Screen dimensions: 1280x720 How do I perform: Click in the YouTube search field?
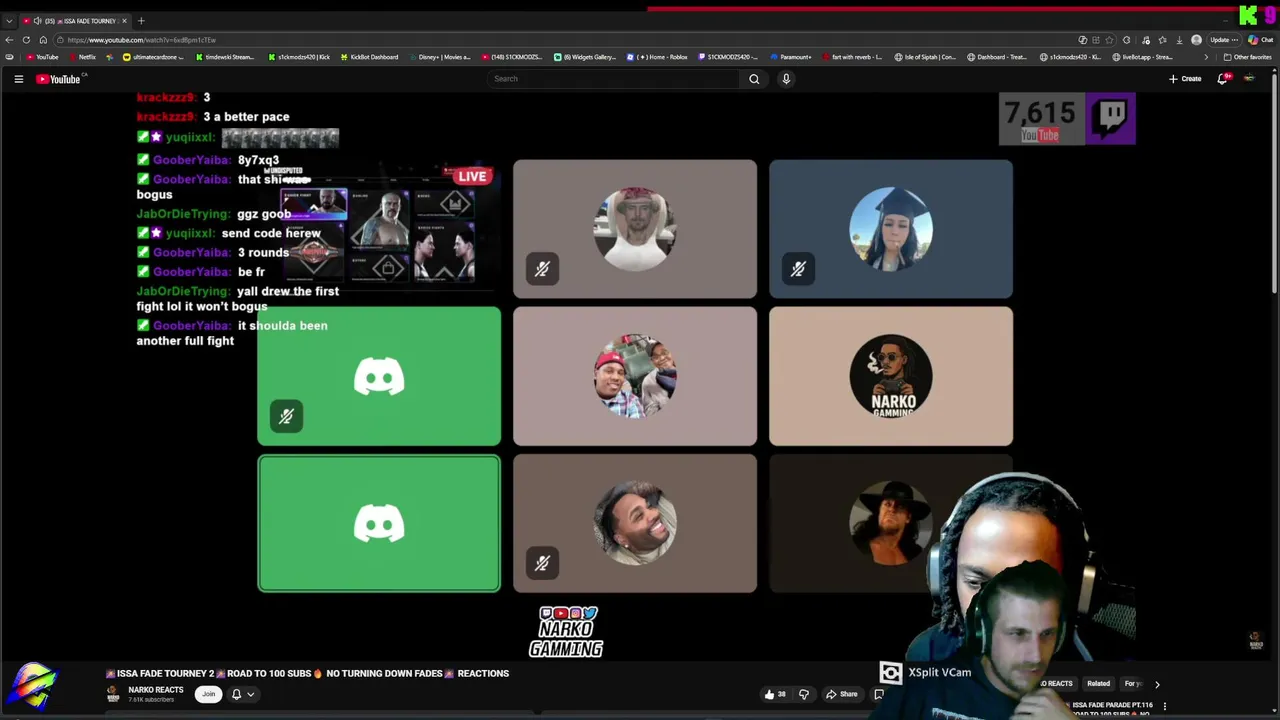click(x=615, y=79)
